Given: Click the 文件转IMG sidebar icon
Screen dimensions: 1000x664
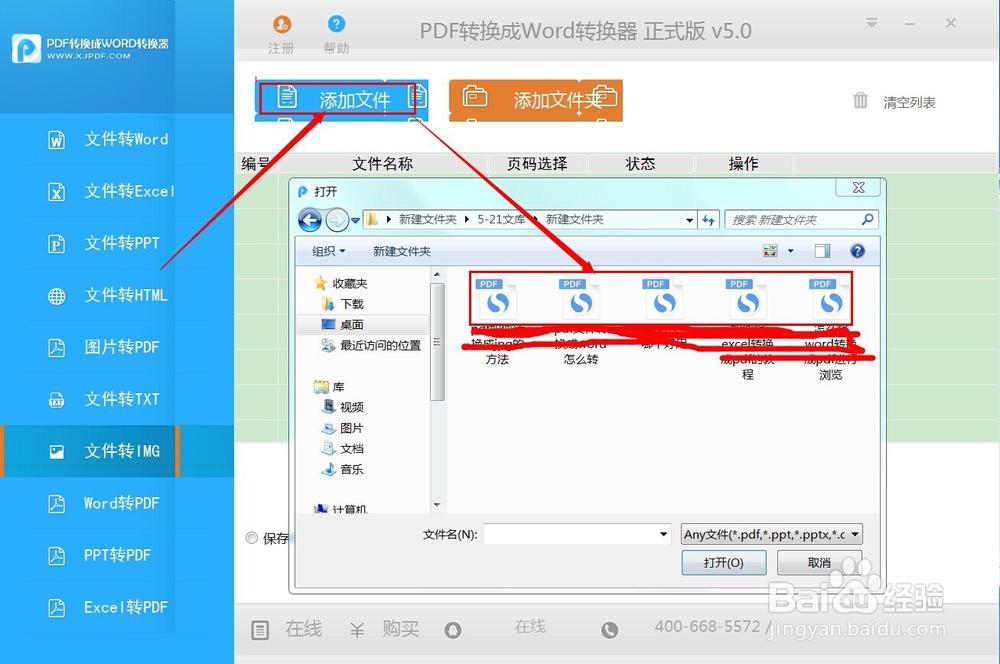Looking at the screenshot, I should [57, 452].
